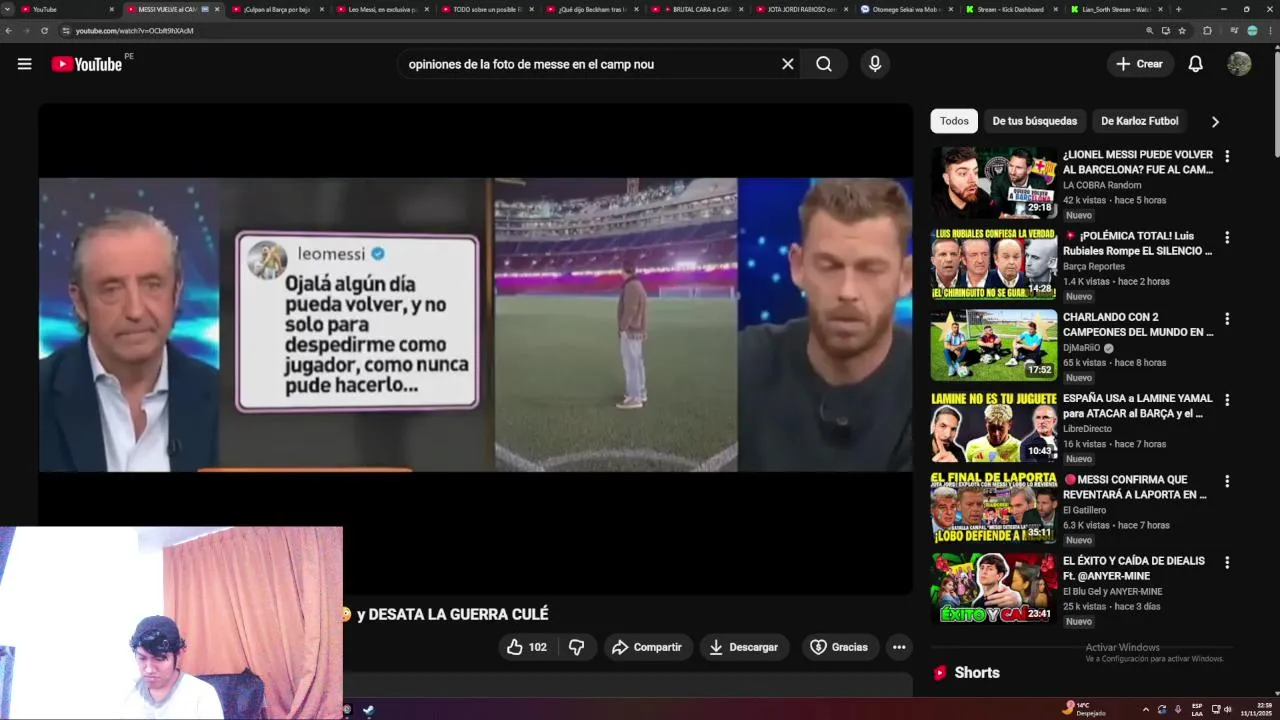Open YouTube notifications bell

(1195, 64)
